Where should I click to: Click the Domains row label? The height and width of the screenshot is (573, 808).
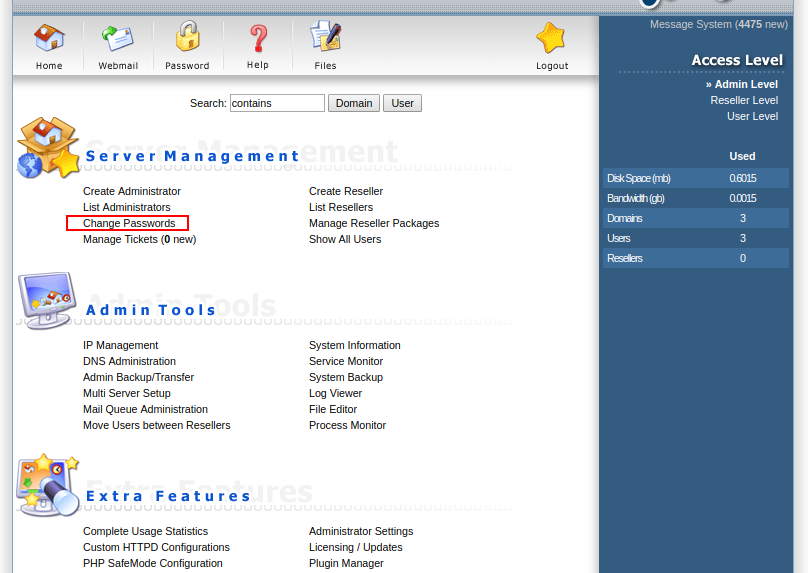point(625,218)
